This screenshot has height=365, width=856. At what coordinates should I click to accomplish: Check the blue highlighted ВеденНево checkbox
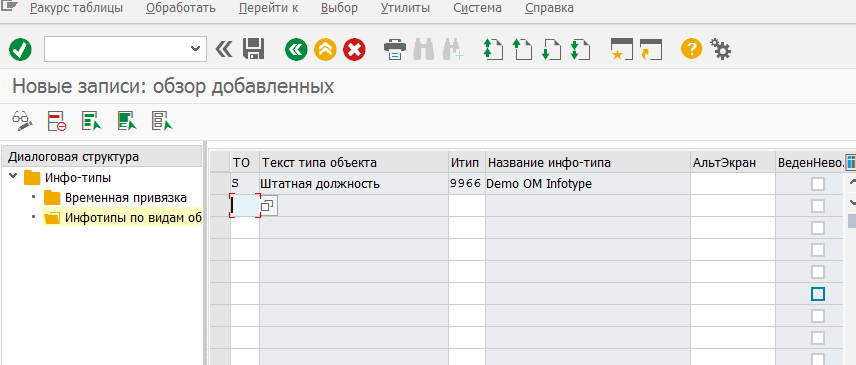[817, 294]
